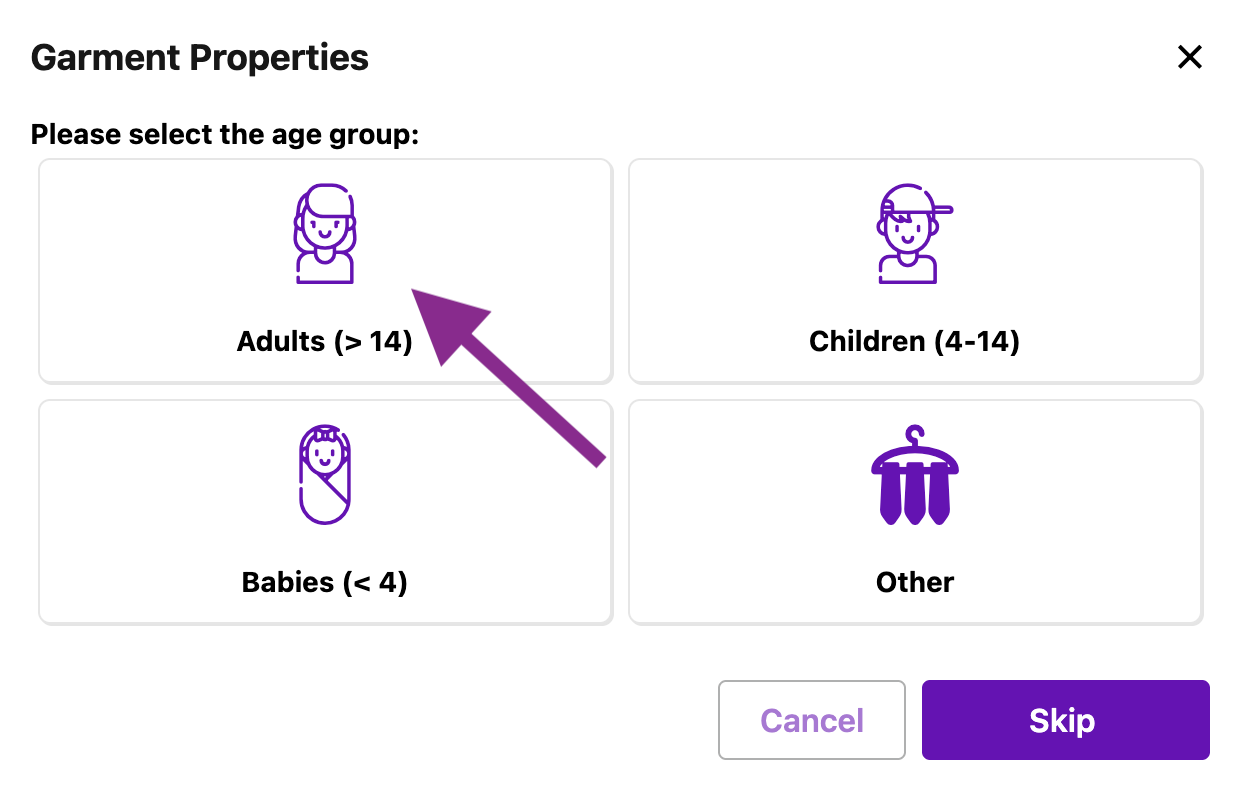Screen dimensions: 1238x792
Task: Select the "Adults (> 14)" text label
Action: click(324, 342)
